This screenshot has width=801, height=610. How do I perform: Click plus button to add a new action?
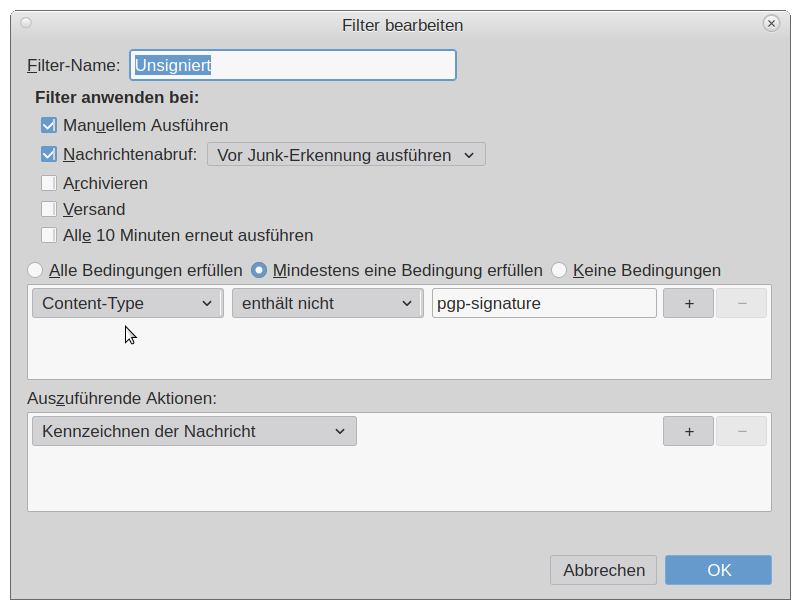[688, 431]
